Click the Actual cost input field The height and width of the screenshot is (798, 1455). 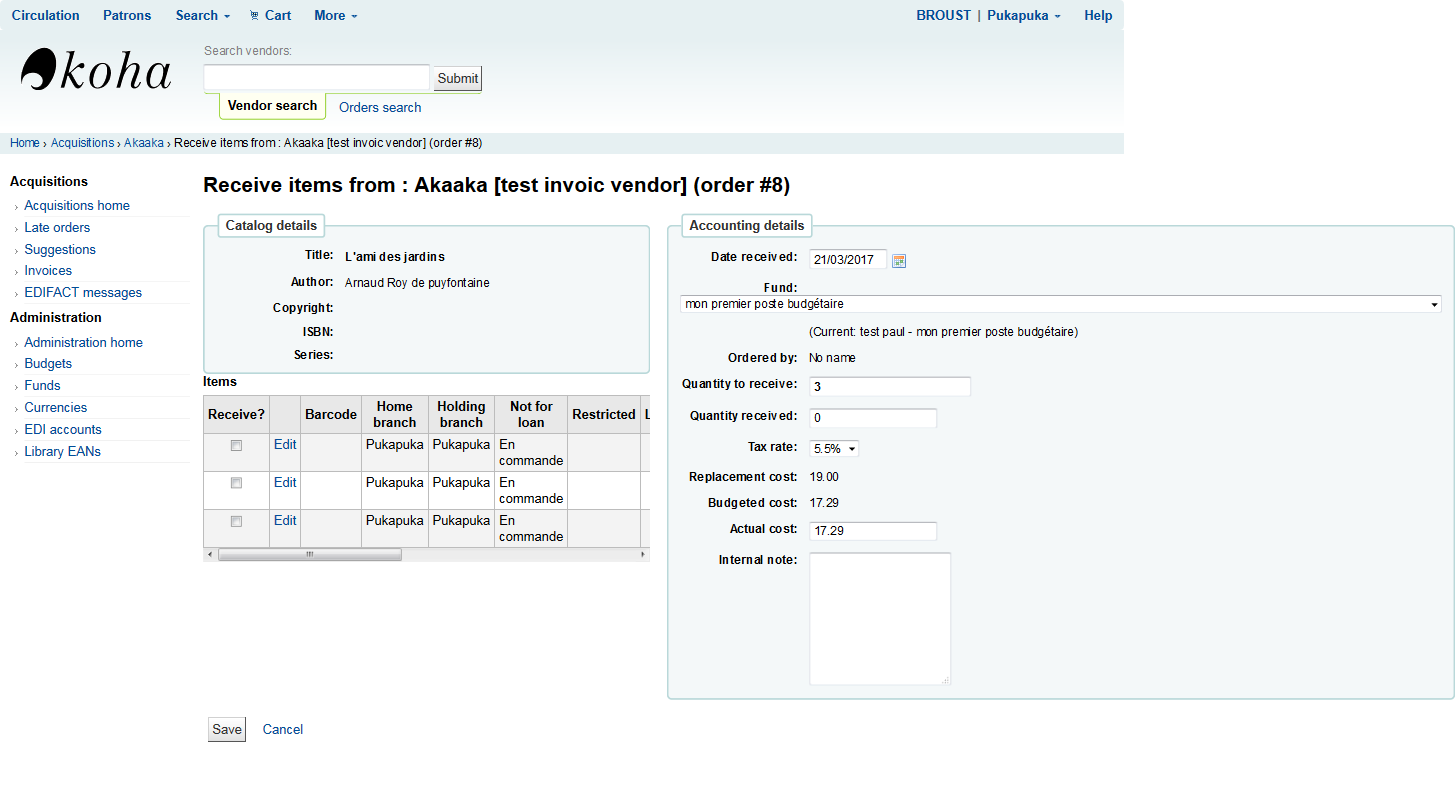pos(872,531)
